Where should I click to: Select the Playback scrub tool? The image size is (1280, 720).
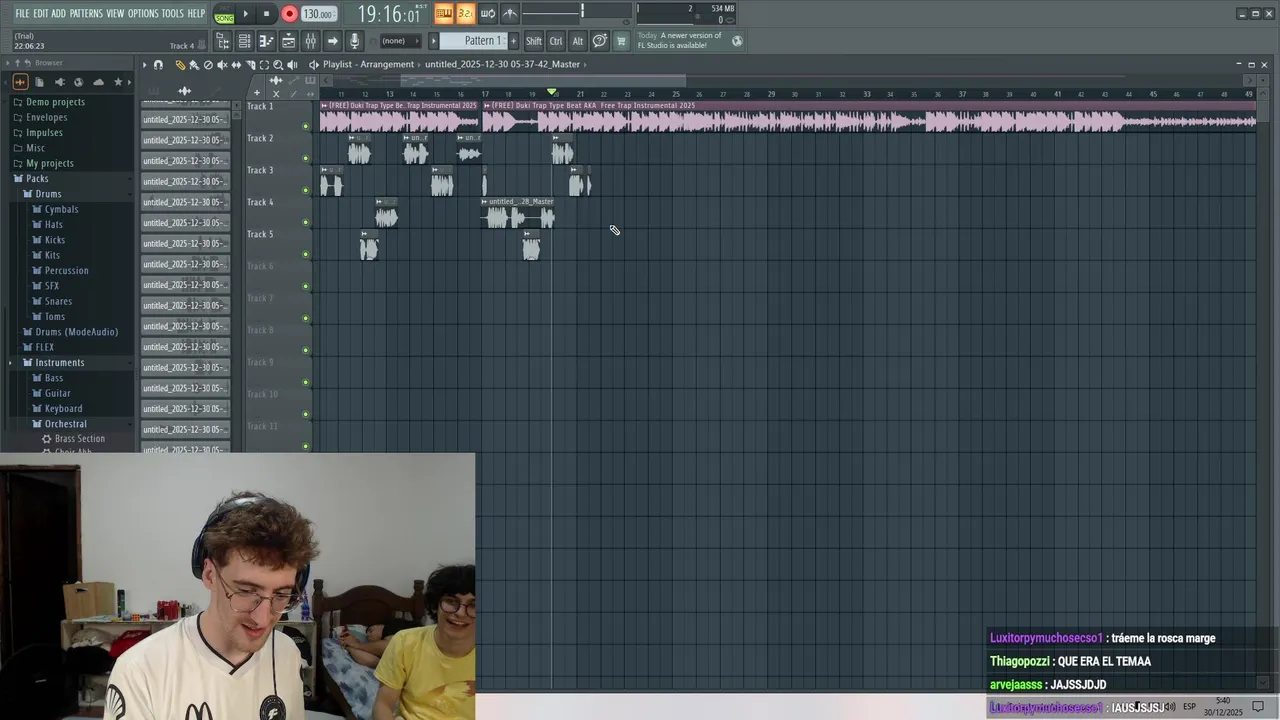click(x=292, y=64)
